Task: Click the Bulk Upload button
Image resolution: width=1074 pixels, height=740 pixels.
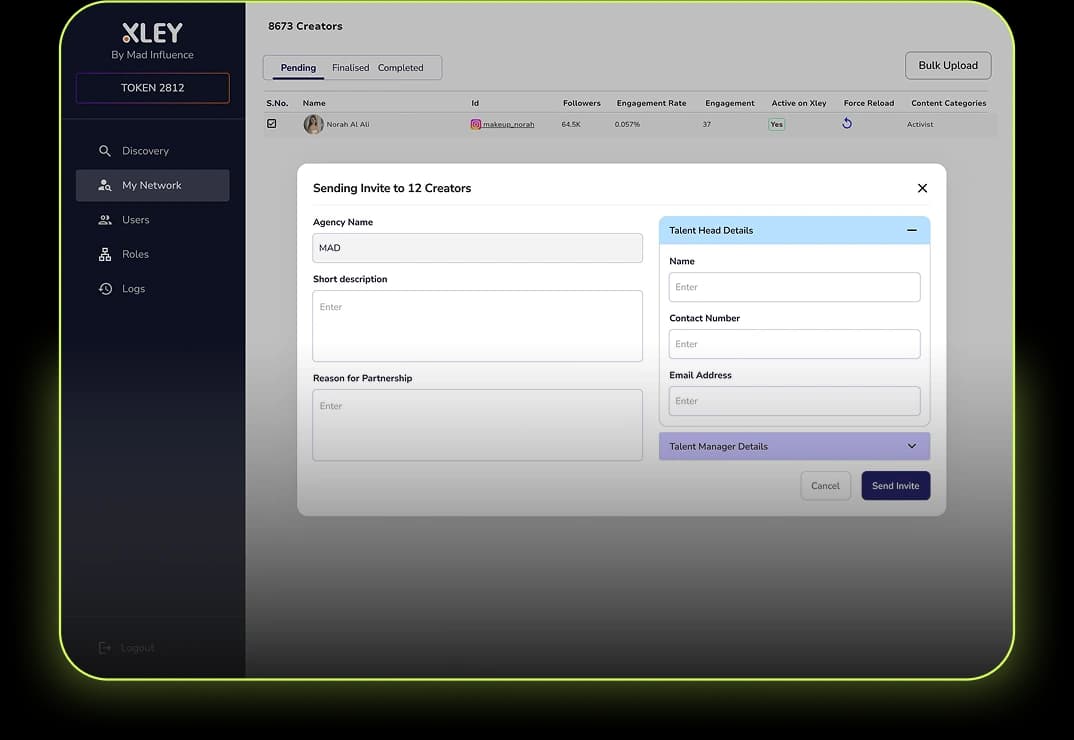Action: point(948,65)
